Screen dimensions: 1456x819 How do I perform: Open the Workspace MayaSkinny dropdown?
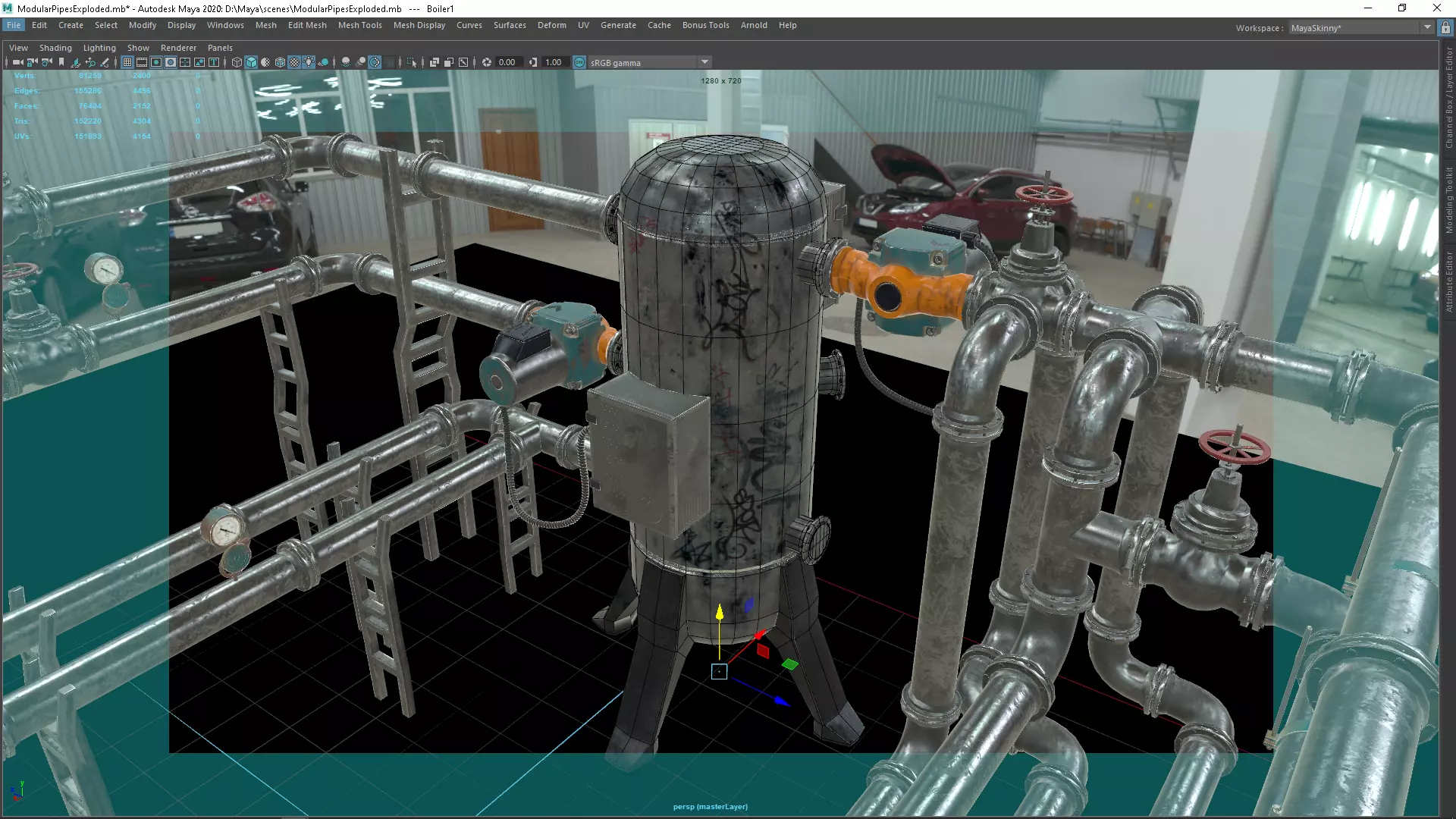point(1427,27)
